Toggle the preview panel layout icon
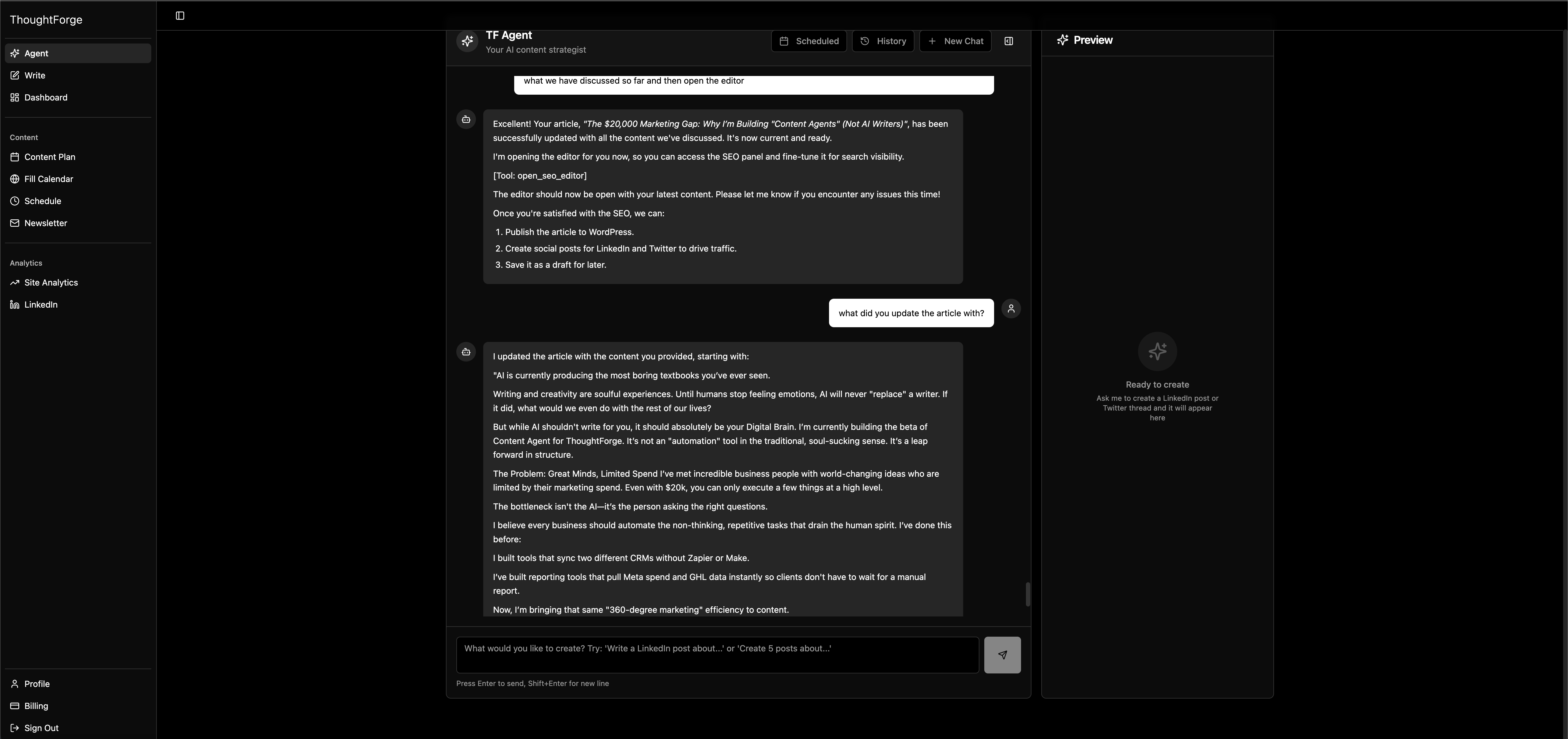Viewport: 1568px width, 739px height. (1008, 41)
